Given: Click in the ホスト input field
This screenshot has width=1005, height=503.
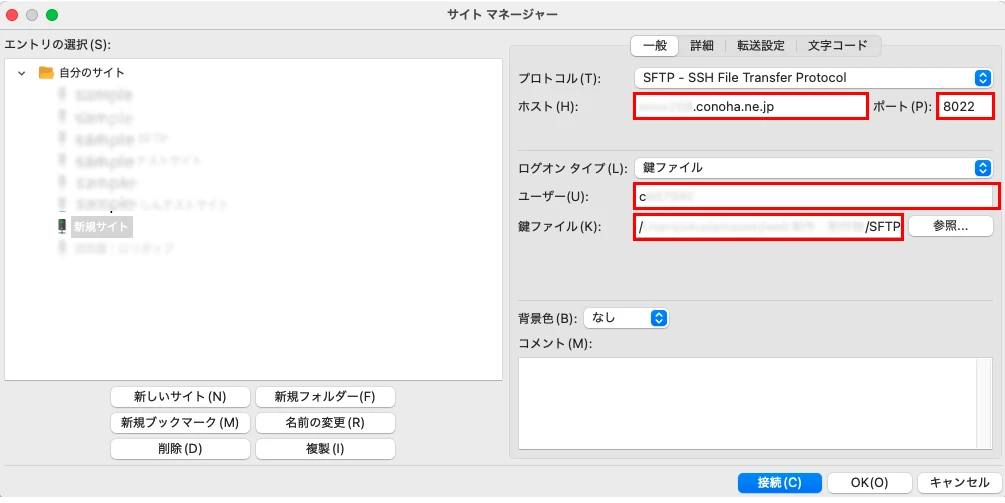Looking at the screenshot, I should (x=750, y=107).
